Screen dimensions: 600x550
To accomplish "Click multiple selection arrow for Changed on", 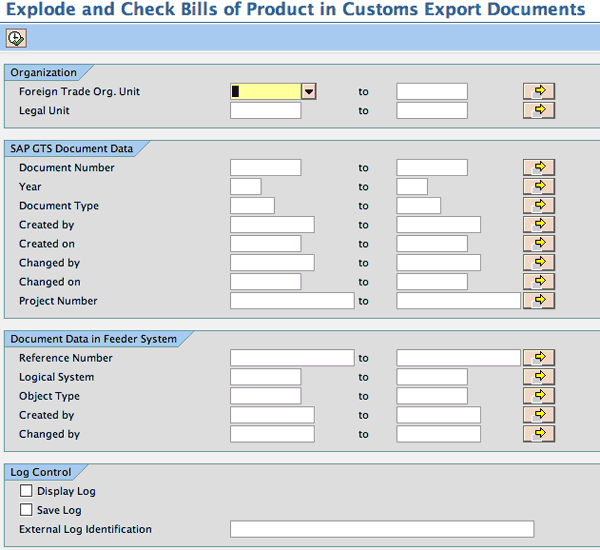I will (539, 282).
